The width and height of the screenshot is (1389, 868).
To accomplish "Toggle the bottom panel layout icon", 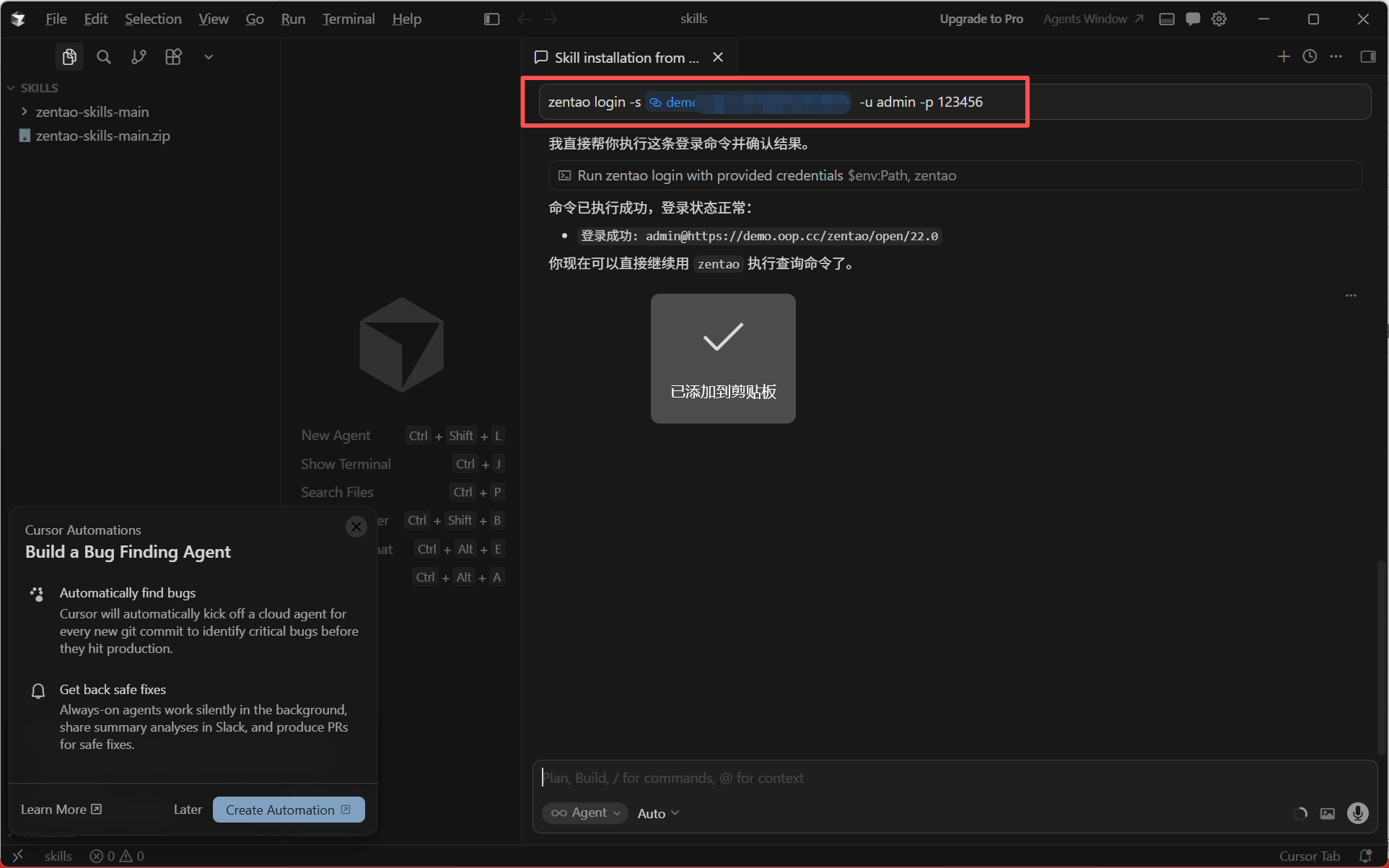I will click(1167, 19).
